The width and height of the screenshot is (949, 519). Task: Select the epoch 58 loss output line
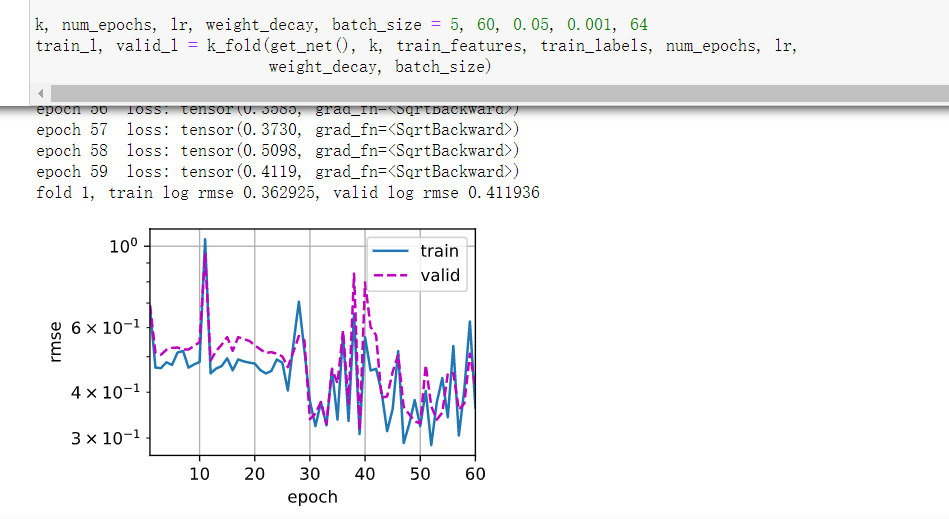278,151
